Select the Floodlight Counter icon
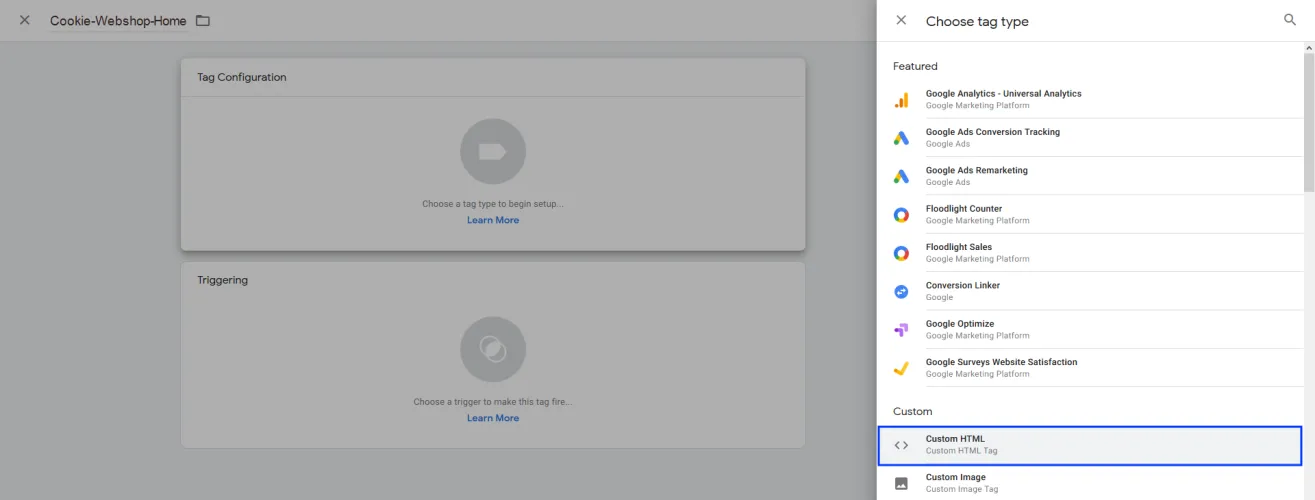The height and width of the screenshot is (500, 1315). (901, 215)
